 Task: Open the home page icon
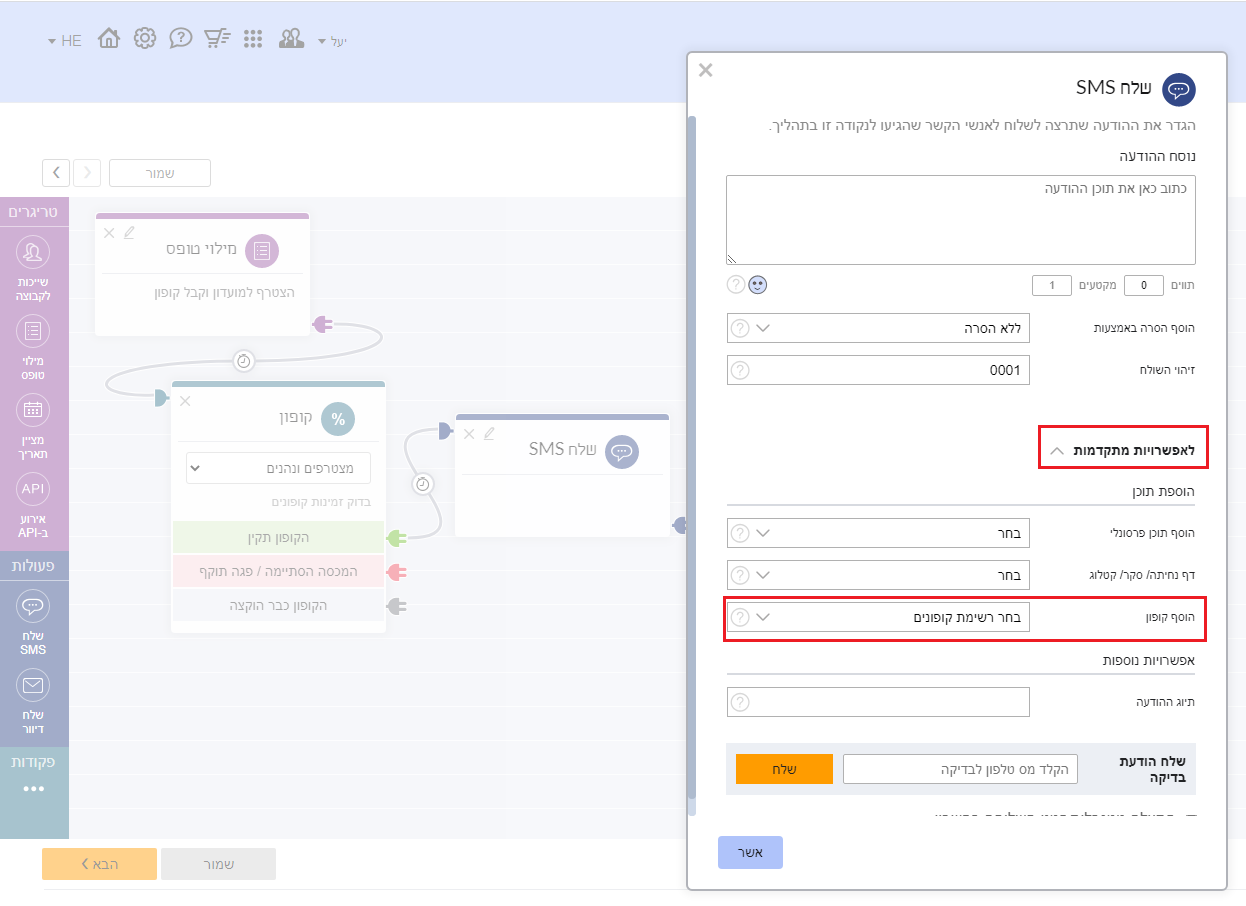click(109, 39)
